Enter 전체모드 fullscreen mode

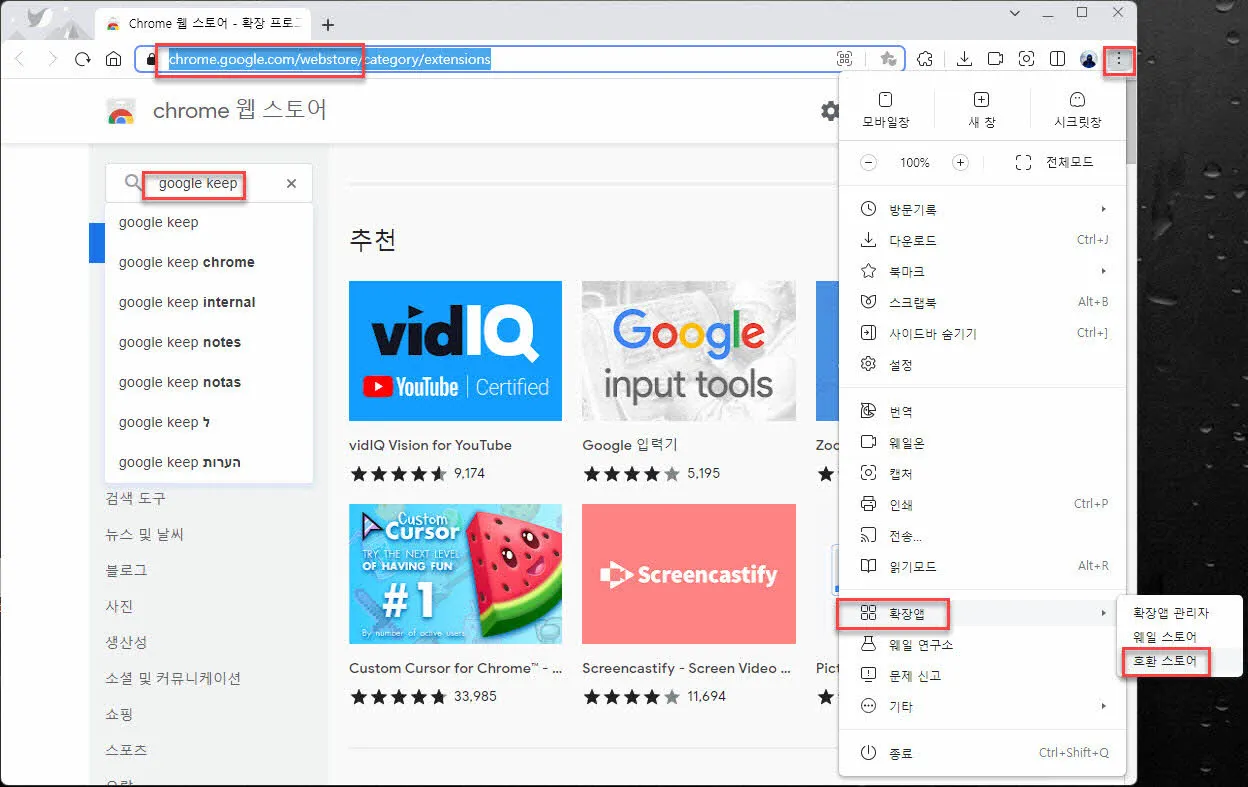[x=1054, y=162]
